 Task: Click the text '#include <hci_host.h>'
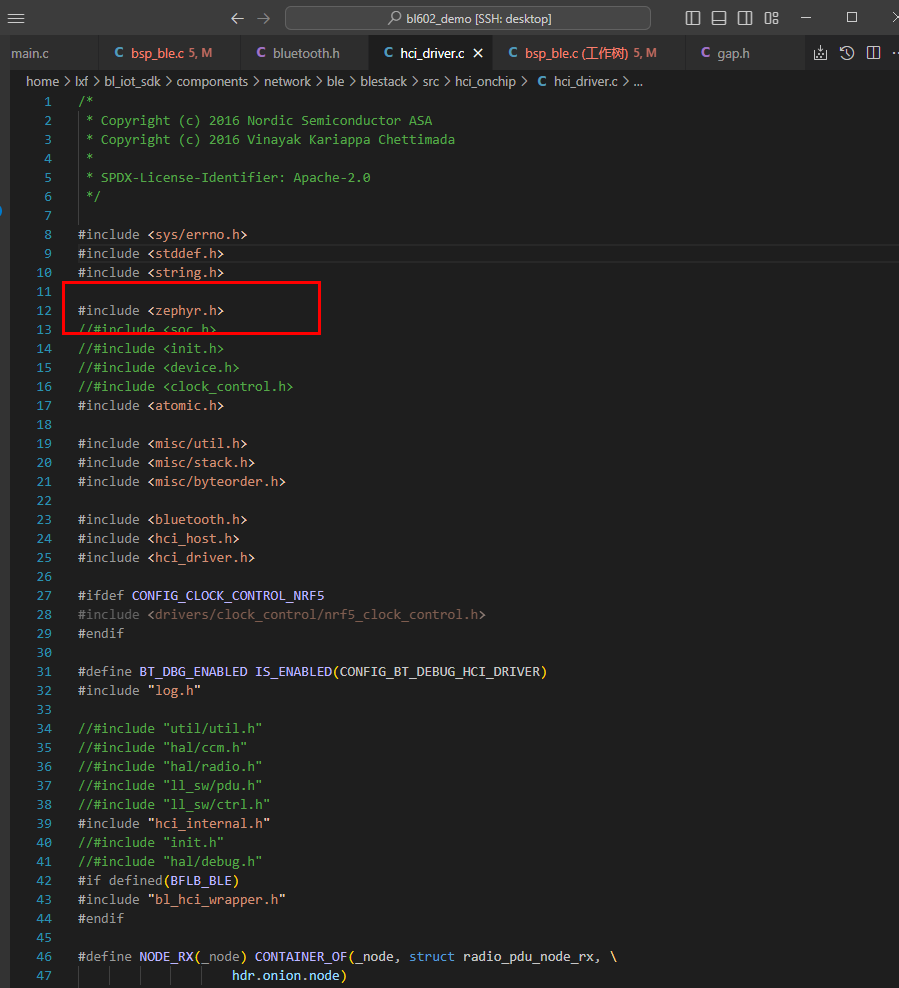click(159, 539)
